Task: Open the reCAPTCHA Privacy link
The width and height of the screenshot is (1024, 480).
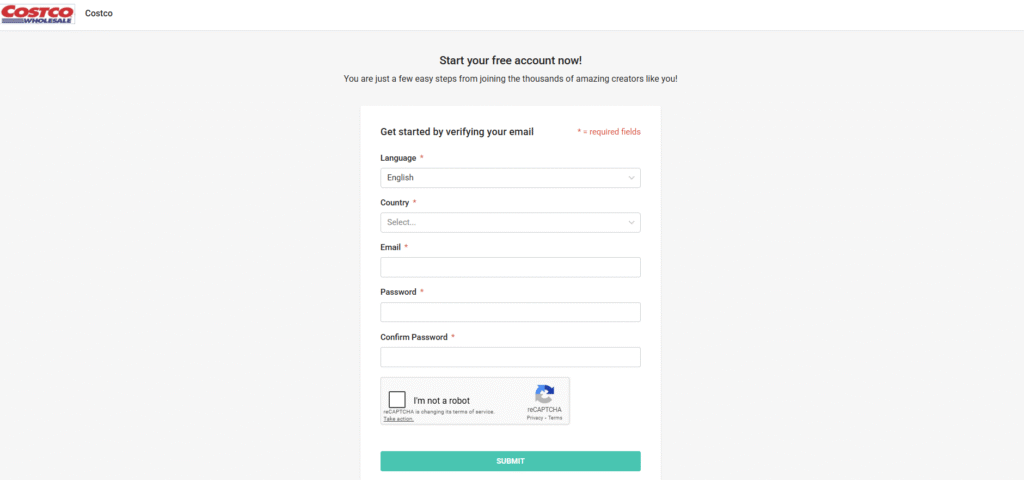Action: click(x=534, y=418)
